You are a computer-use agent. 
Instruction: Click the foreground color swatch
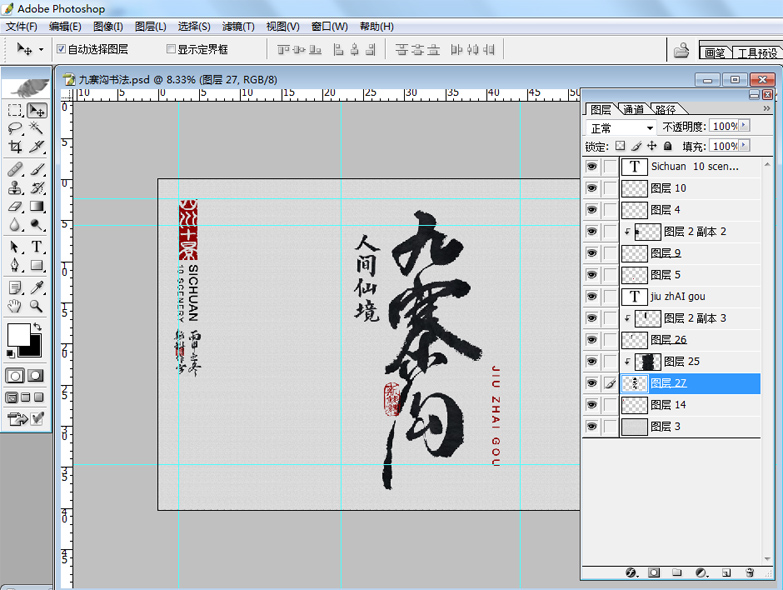(x=18, y=334)
